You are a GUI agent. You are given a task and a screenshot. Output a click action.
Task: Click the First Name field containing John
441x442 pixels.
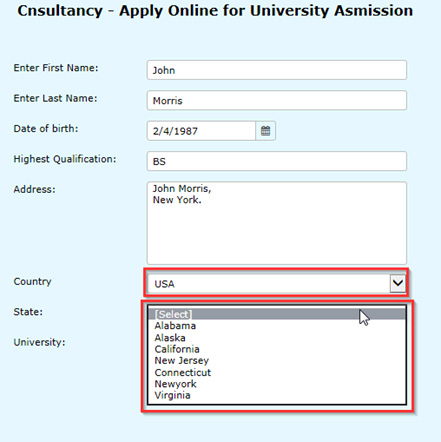[x=277, y=70]
